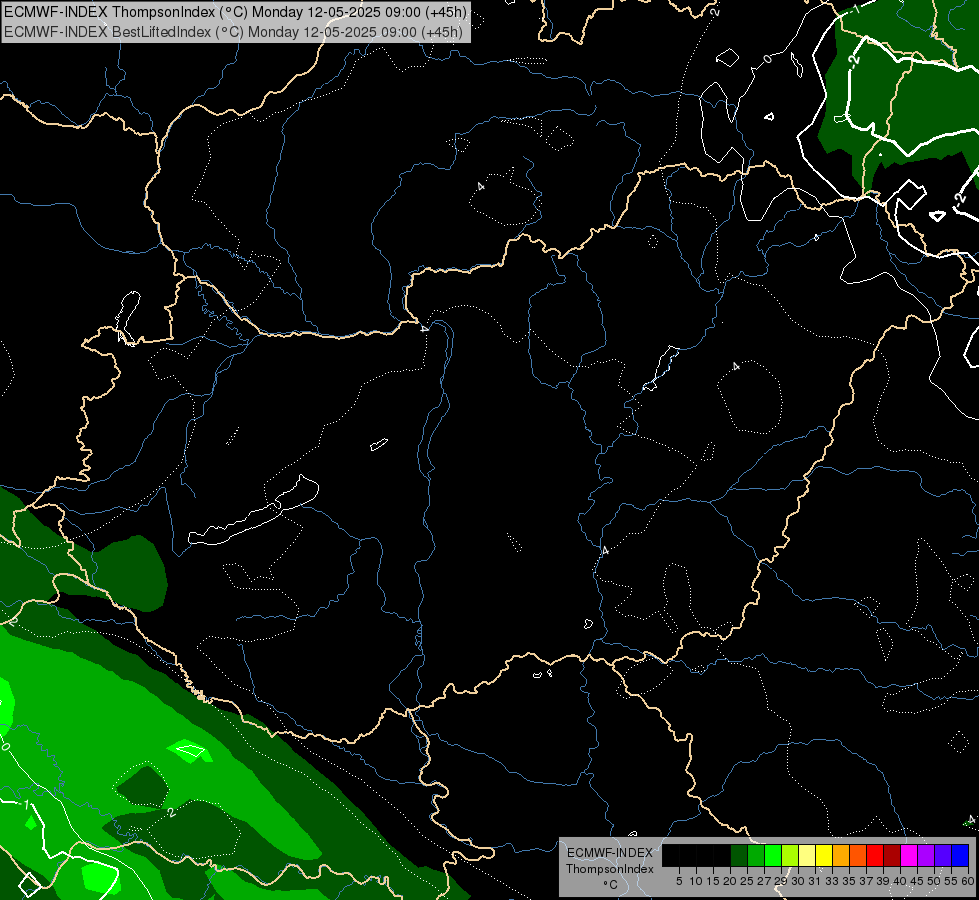Click the legend scale value 20
979x900 pixels.
coord(730,881)
